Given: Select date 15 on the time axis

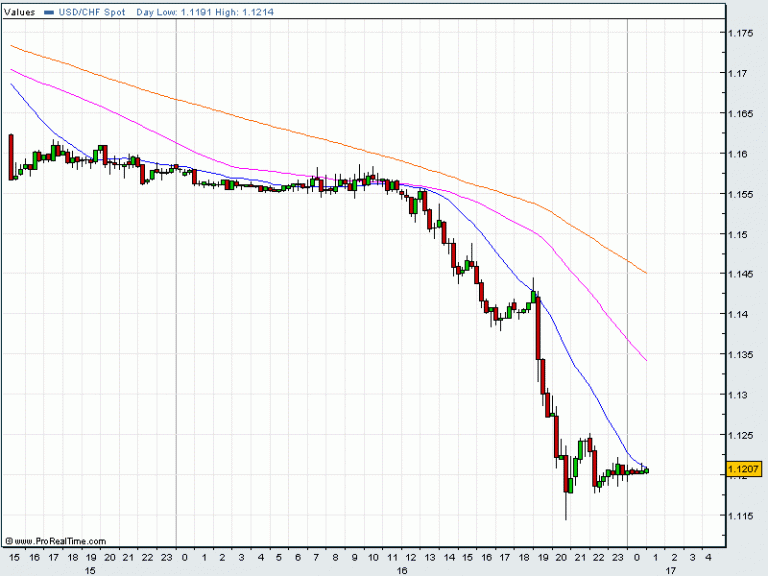Looking at the screenshot, I should tap(89, 571).
